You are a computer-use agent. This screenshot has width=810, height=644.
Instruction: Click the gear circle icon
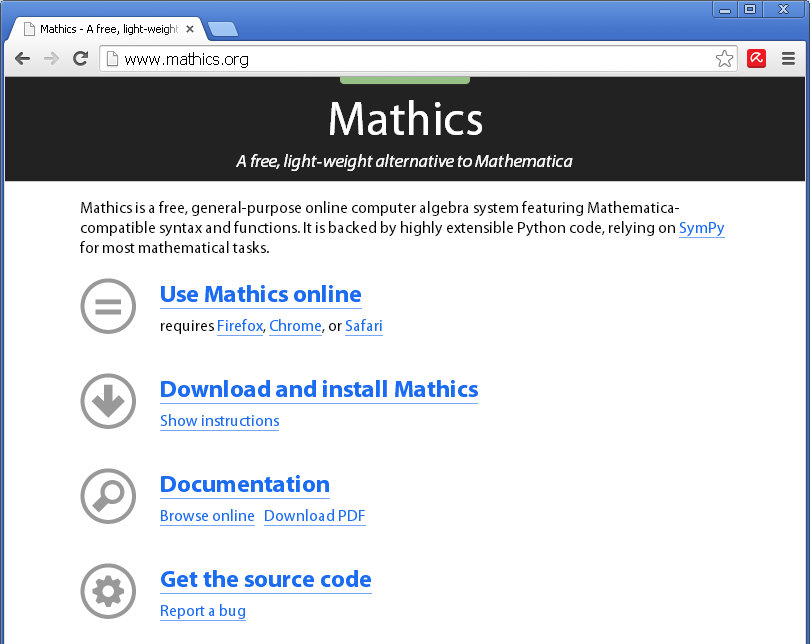pyautogui.click(x=108, y=591)
